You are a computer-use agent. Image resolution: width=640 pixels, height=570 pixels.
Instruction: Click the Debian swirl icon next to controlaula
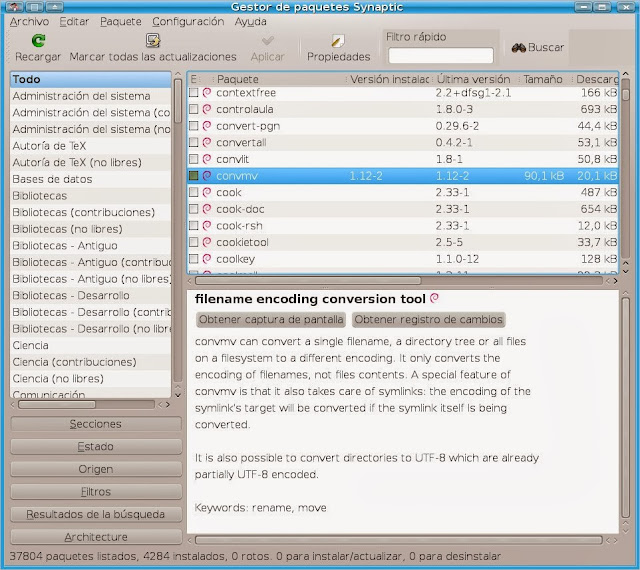pos(207,109)
